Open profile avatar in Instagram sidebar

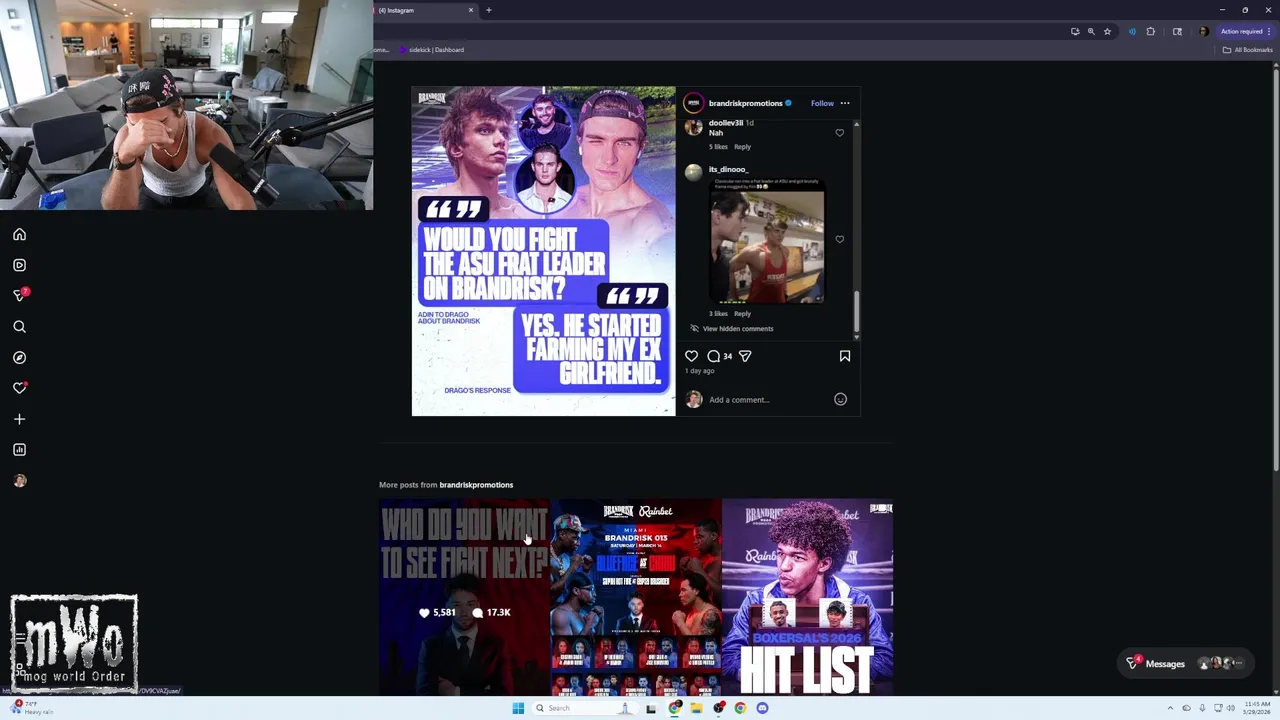[19, 481]
